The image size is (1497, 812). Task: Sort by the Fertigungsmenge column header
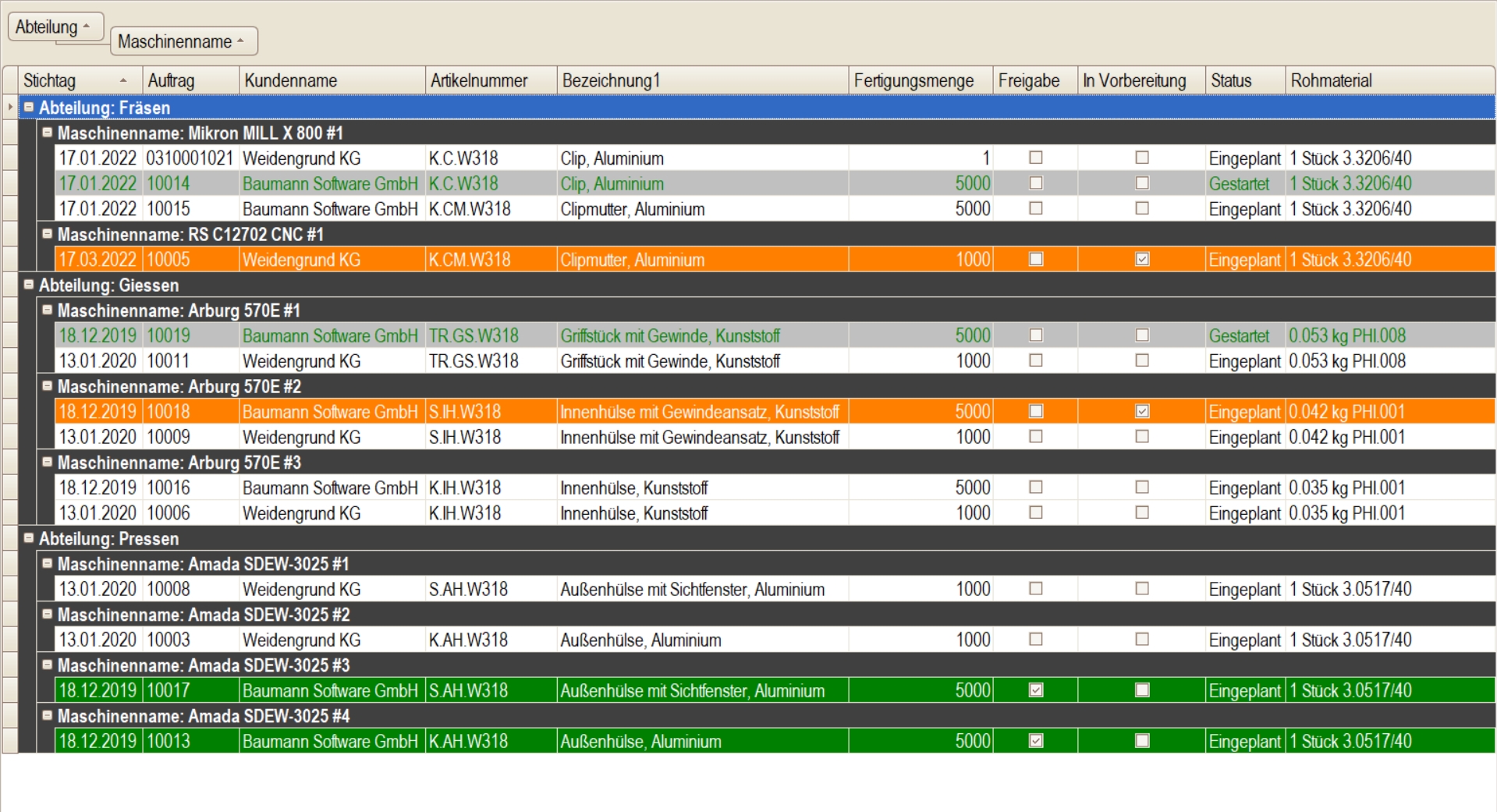click(x=921, y=80)
